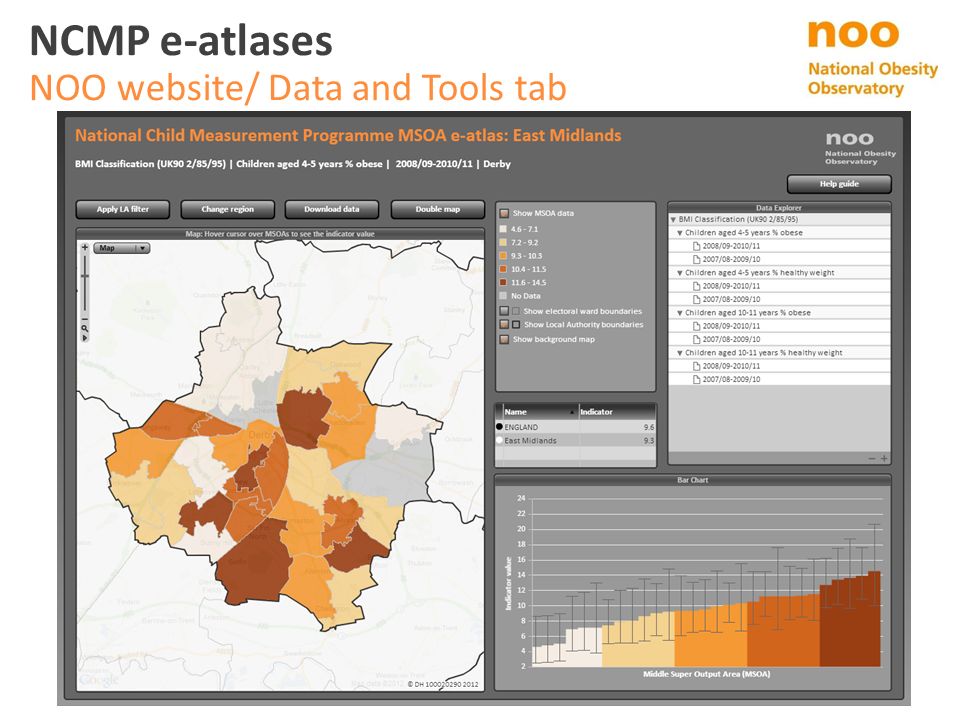Image resolution: width=960 pixels, height=720 pixels.
Task: Click the black circle marker beside ENGLAND
Action: point(499,427)
